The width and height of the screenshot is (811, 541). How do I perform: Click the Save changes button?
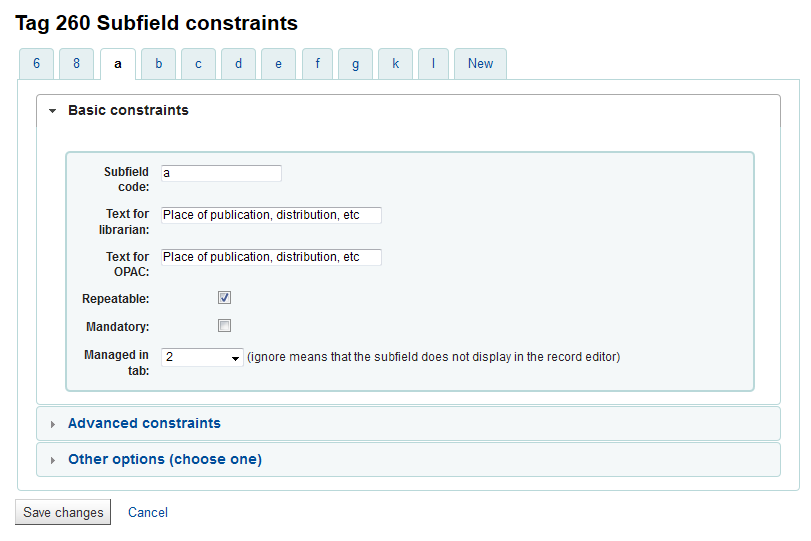(x=63, y=512)
